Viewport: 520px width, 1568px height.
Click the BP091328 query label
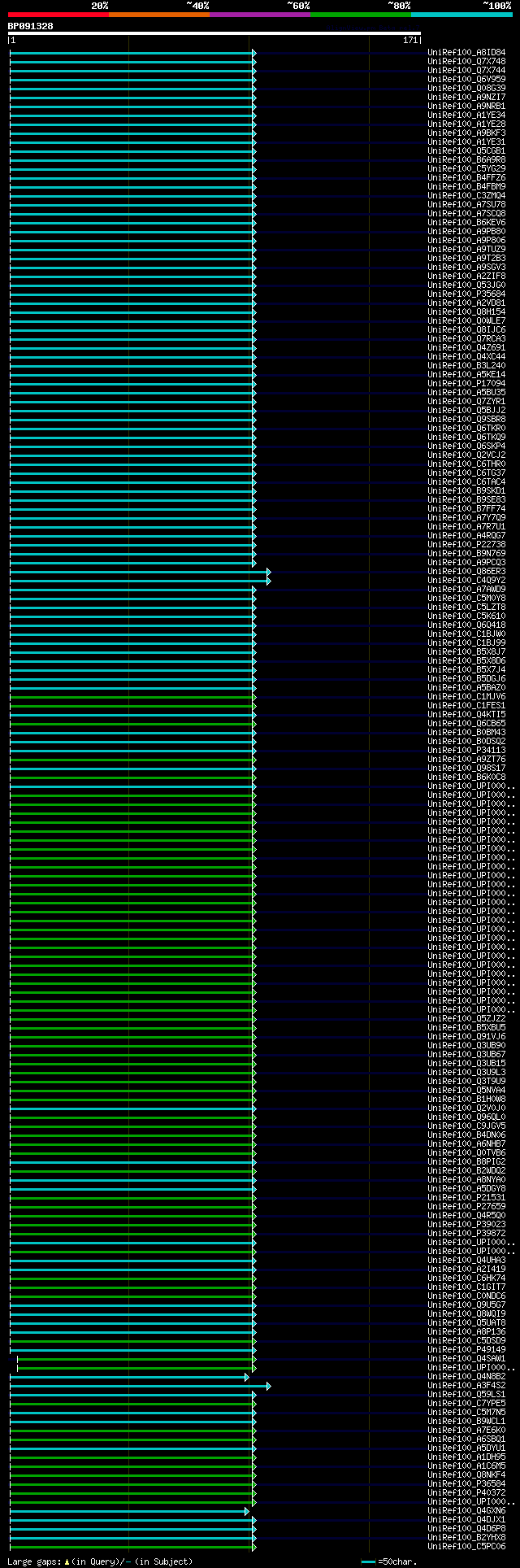tap(31, 26)
